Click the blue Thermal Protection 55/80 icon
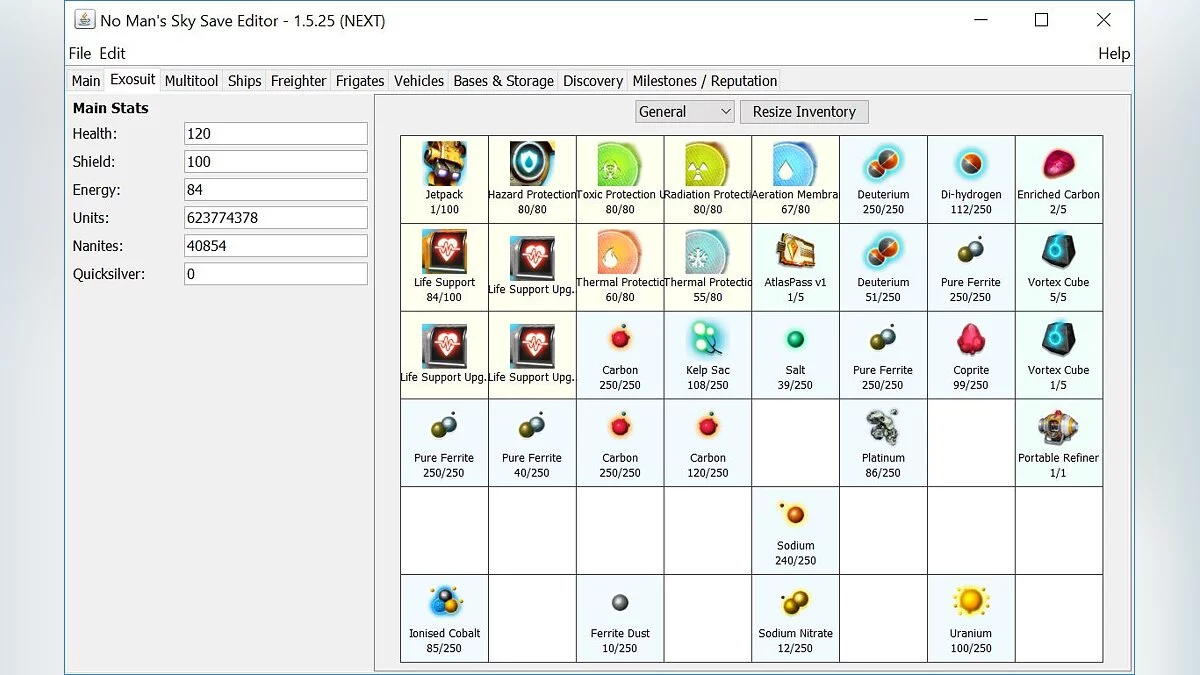Image resolution: width=1200 pixels, height=675 pixels. pyautogui.click(x=708, y=251)
